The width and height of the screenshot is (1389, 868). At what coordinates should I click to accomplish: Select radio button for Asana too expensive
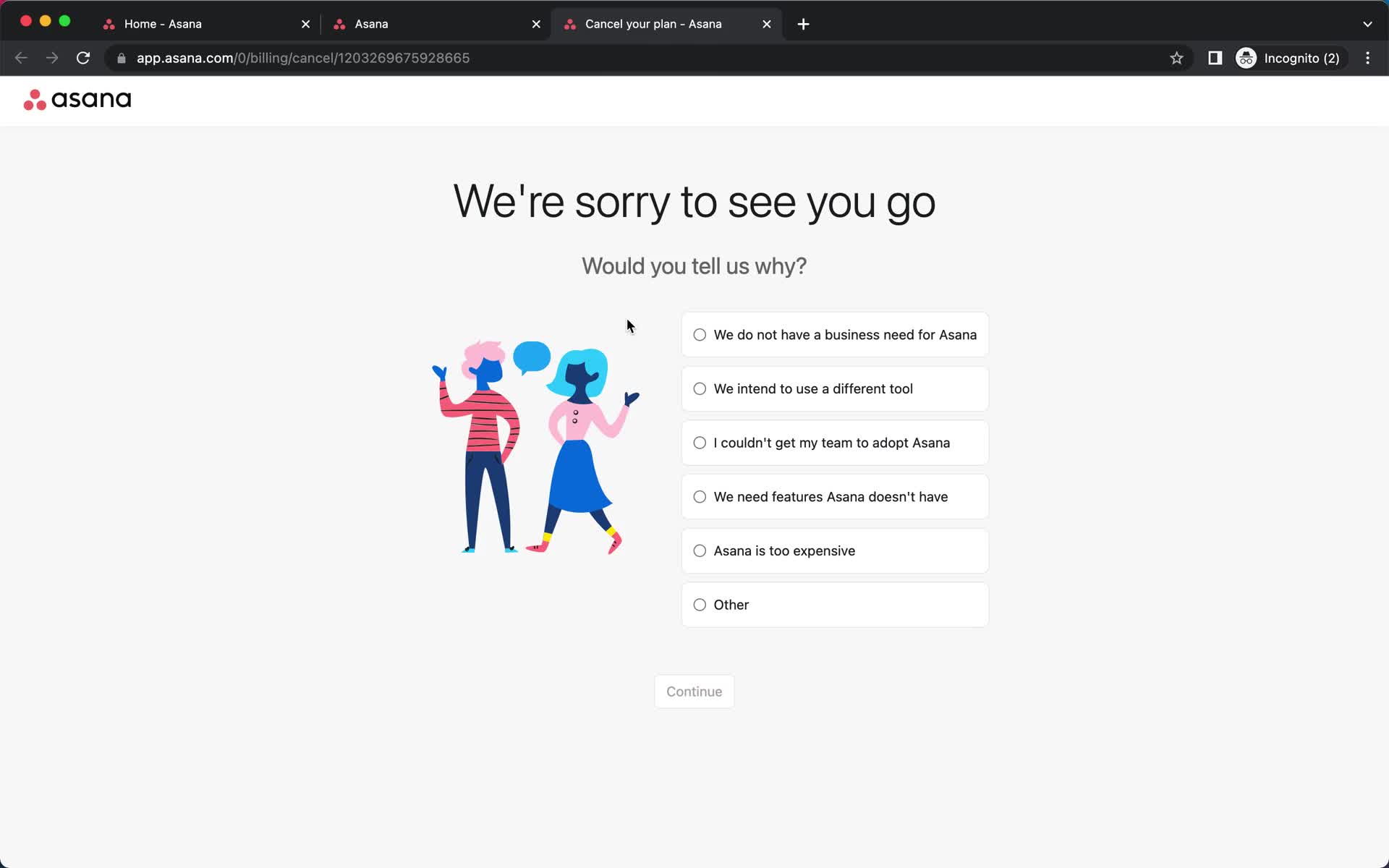[700, 550]
